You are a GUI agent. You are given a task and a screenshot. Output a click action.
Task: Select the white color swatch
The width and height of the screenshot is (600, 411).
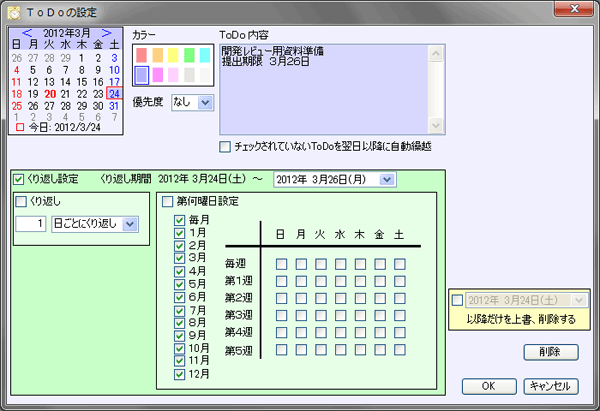(x=205, y=75)
